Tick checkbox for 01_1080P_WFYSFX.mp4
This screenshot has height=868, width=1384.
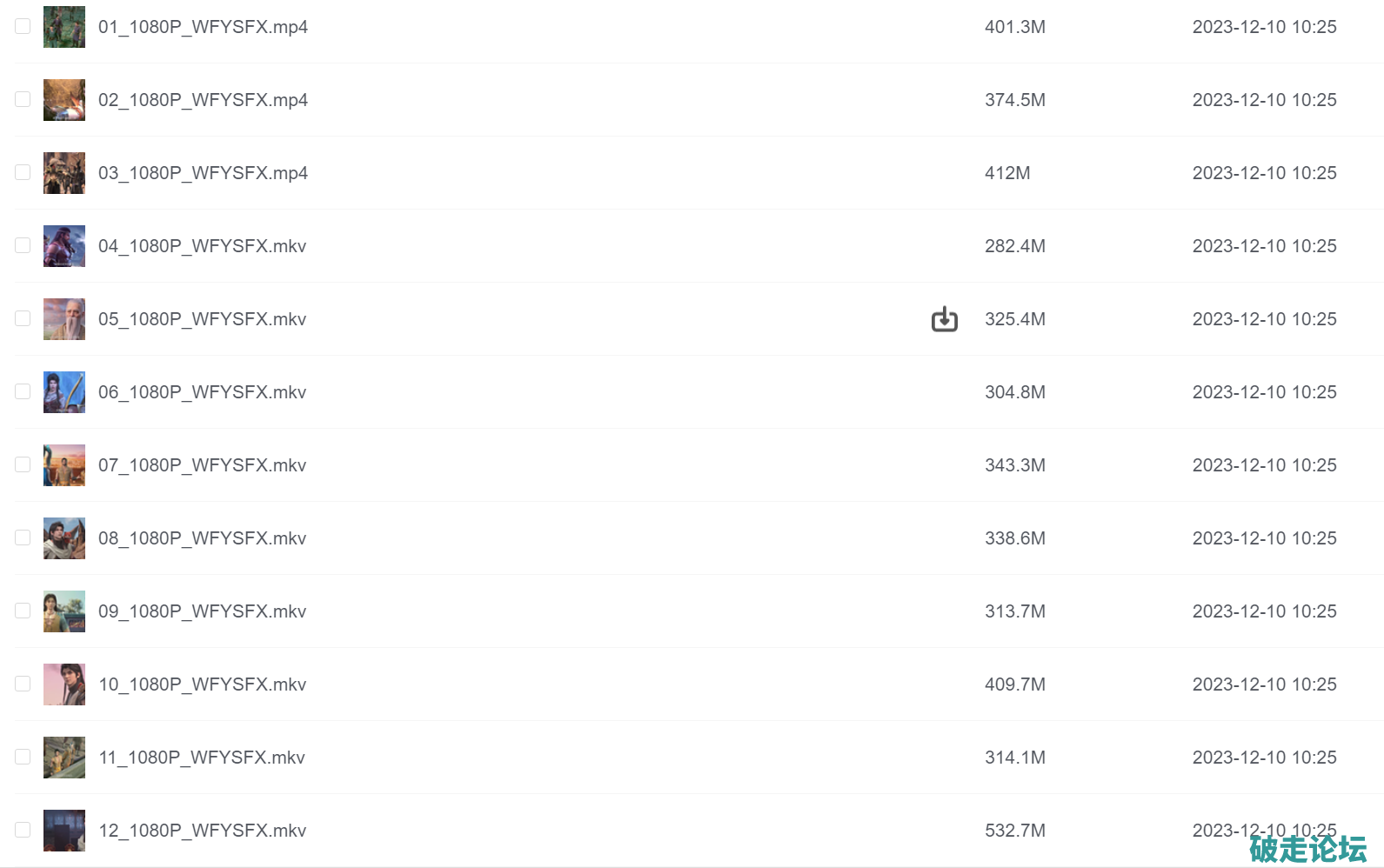[23, 26]
